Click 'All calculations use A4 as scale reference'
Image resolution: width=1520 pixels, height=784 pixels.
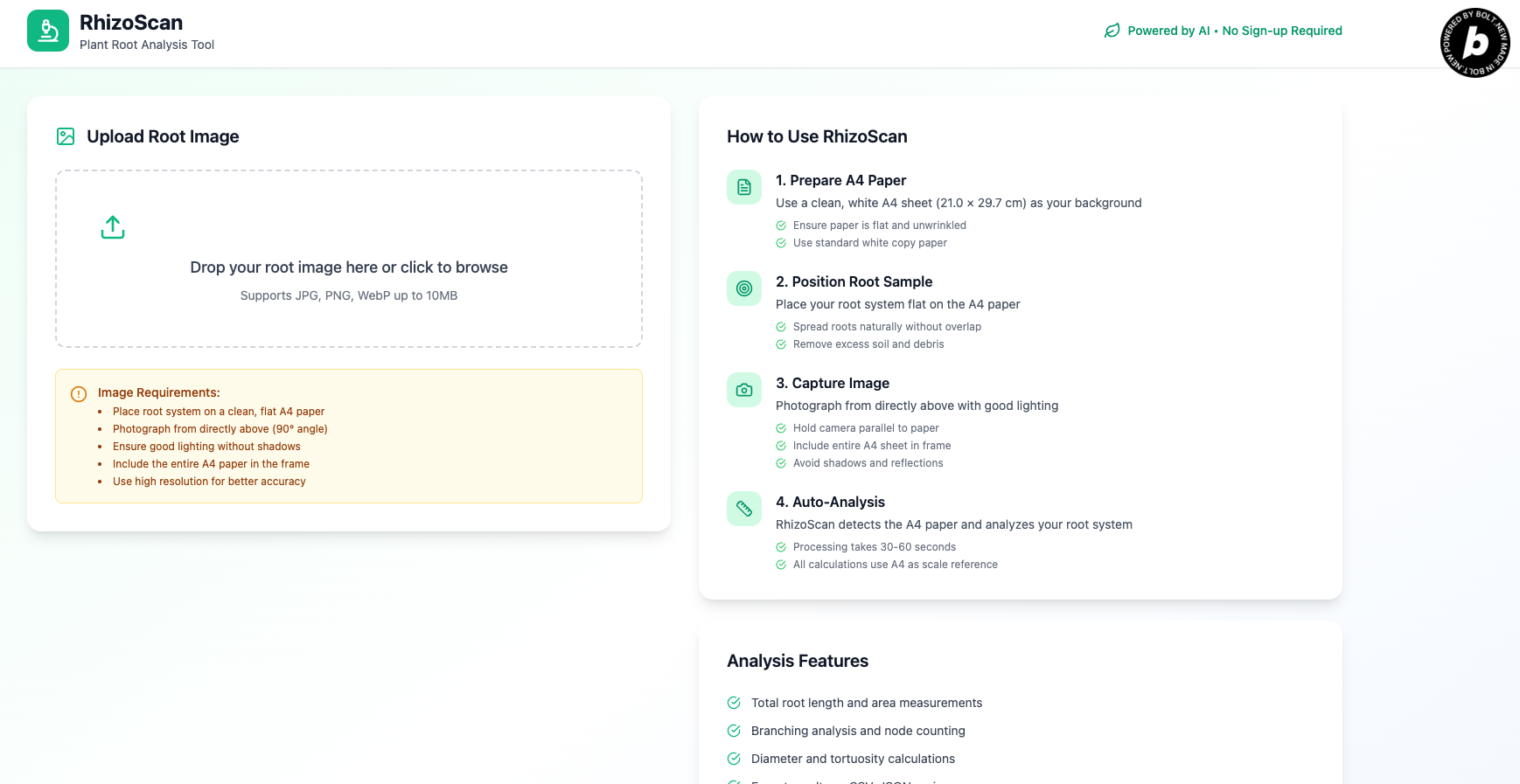(x=896, y=565)
